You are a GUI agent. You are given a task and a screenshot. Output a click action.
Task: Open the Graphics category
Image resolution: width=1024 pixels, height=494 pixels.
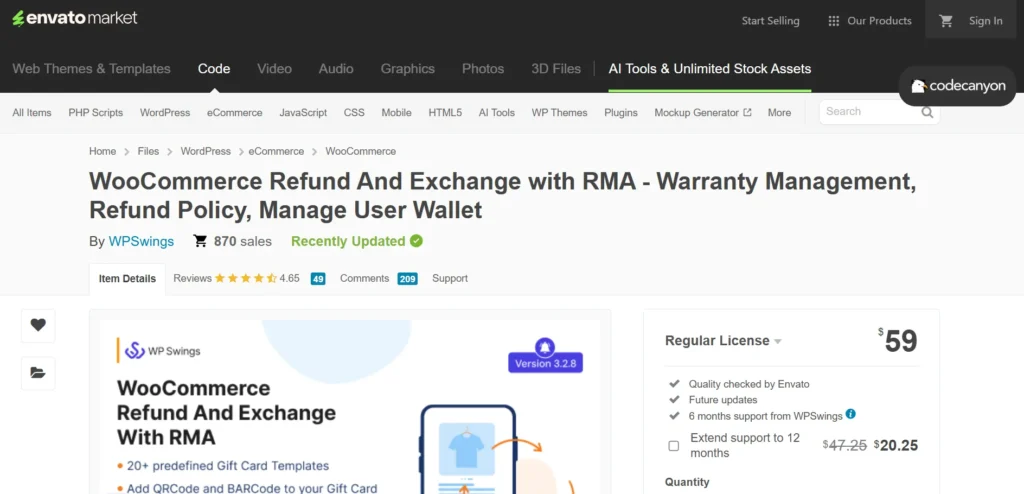point(408,69)
